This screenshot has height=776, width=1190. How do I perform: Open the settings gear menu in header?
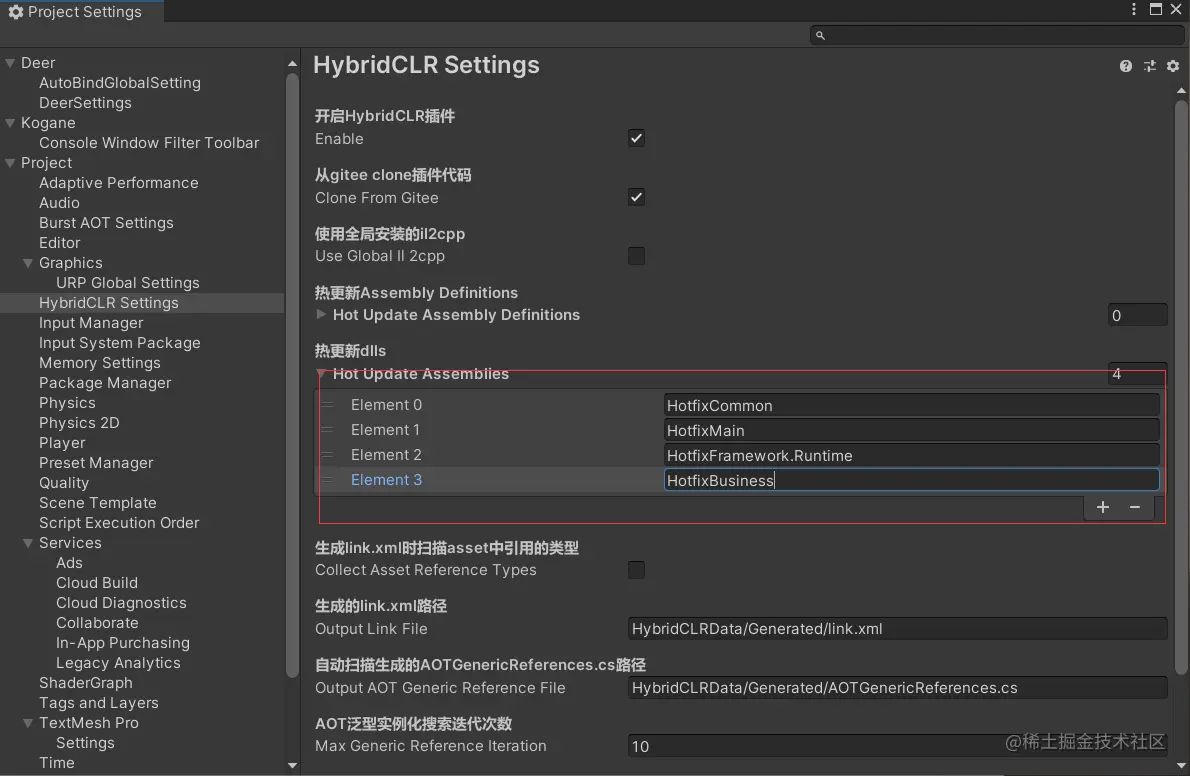[x=1173, y=66]
